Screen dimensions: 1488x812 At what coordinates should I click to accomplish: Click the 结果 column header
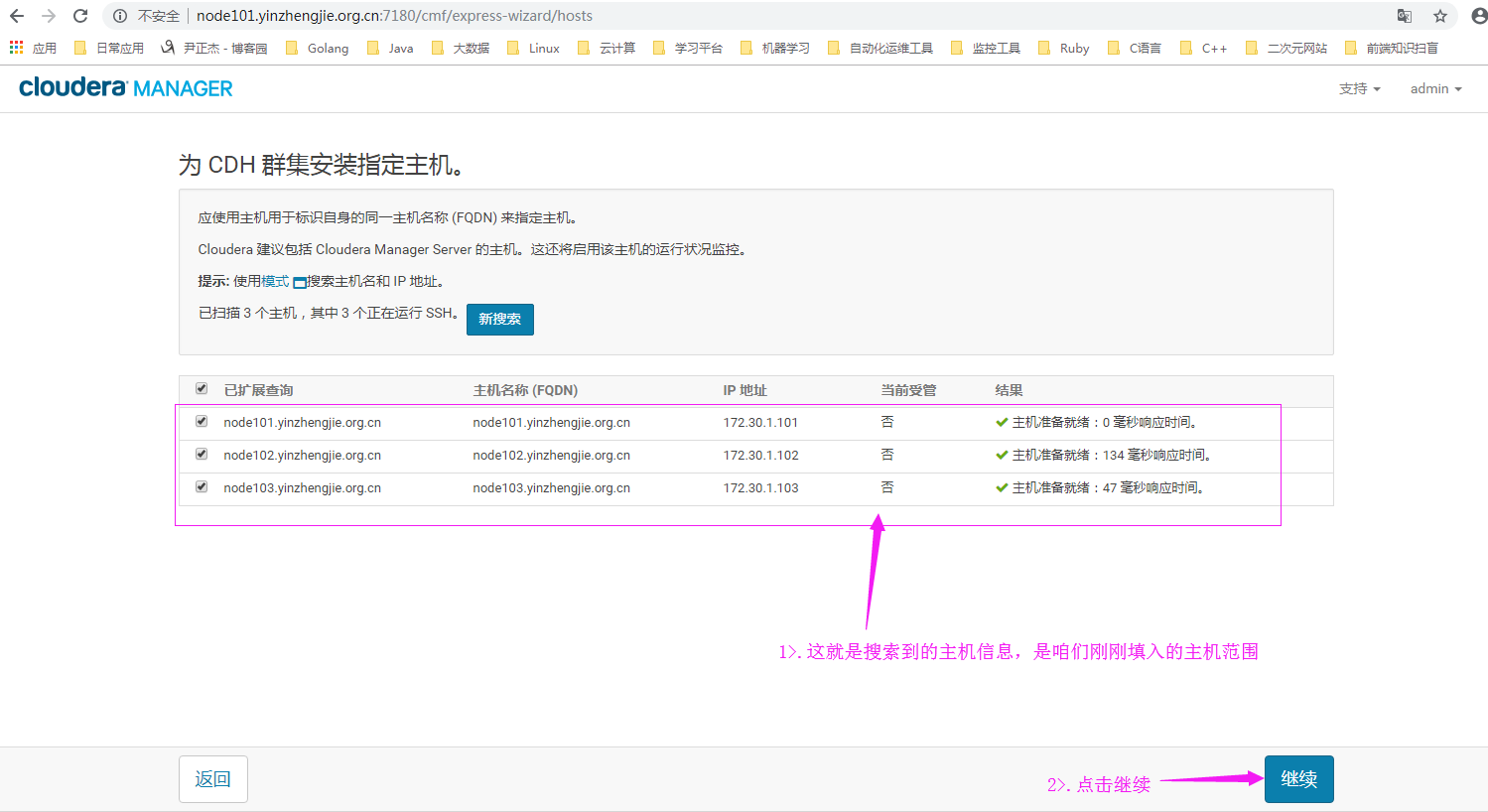[1009, 390]
